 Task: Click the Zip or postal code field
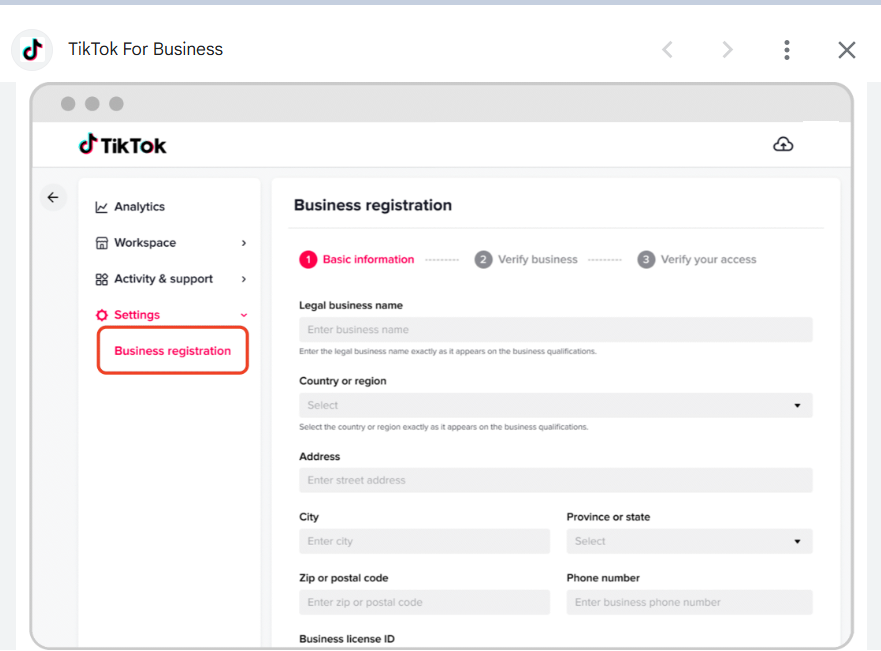424,602
